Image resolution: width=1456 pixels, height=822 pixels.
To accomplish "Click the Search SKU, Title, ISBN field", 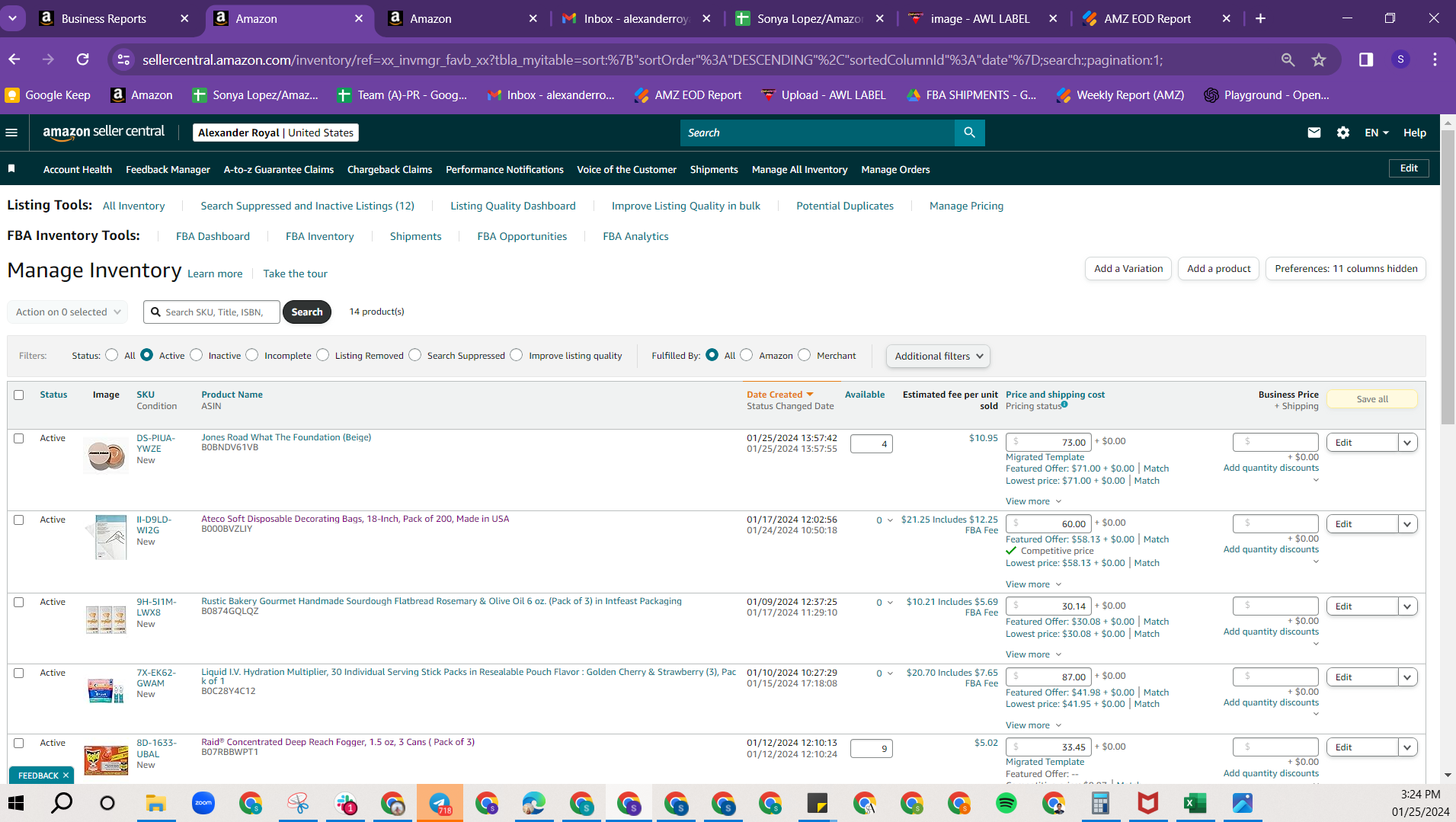I will [x=212, y=312].
